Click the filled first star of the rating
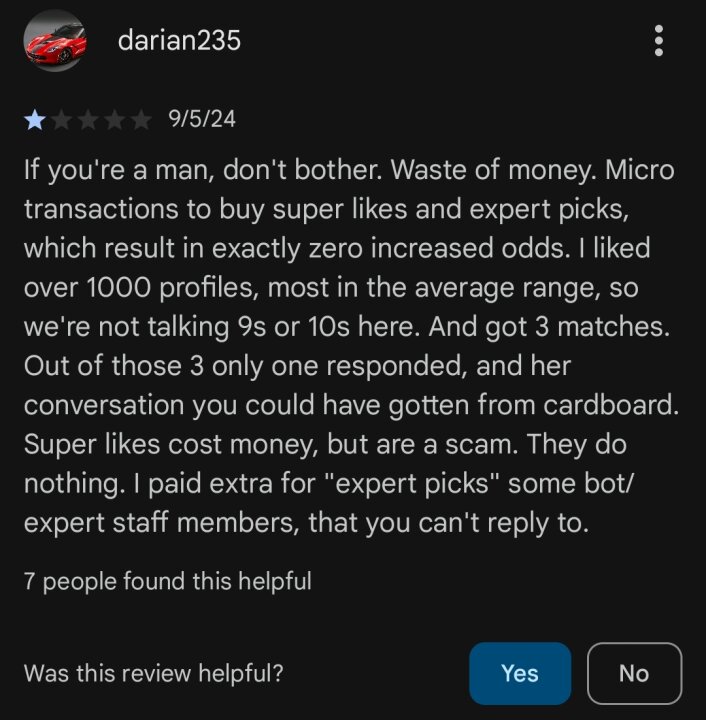Screen dimensions: 706x720 35,120
